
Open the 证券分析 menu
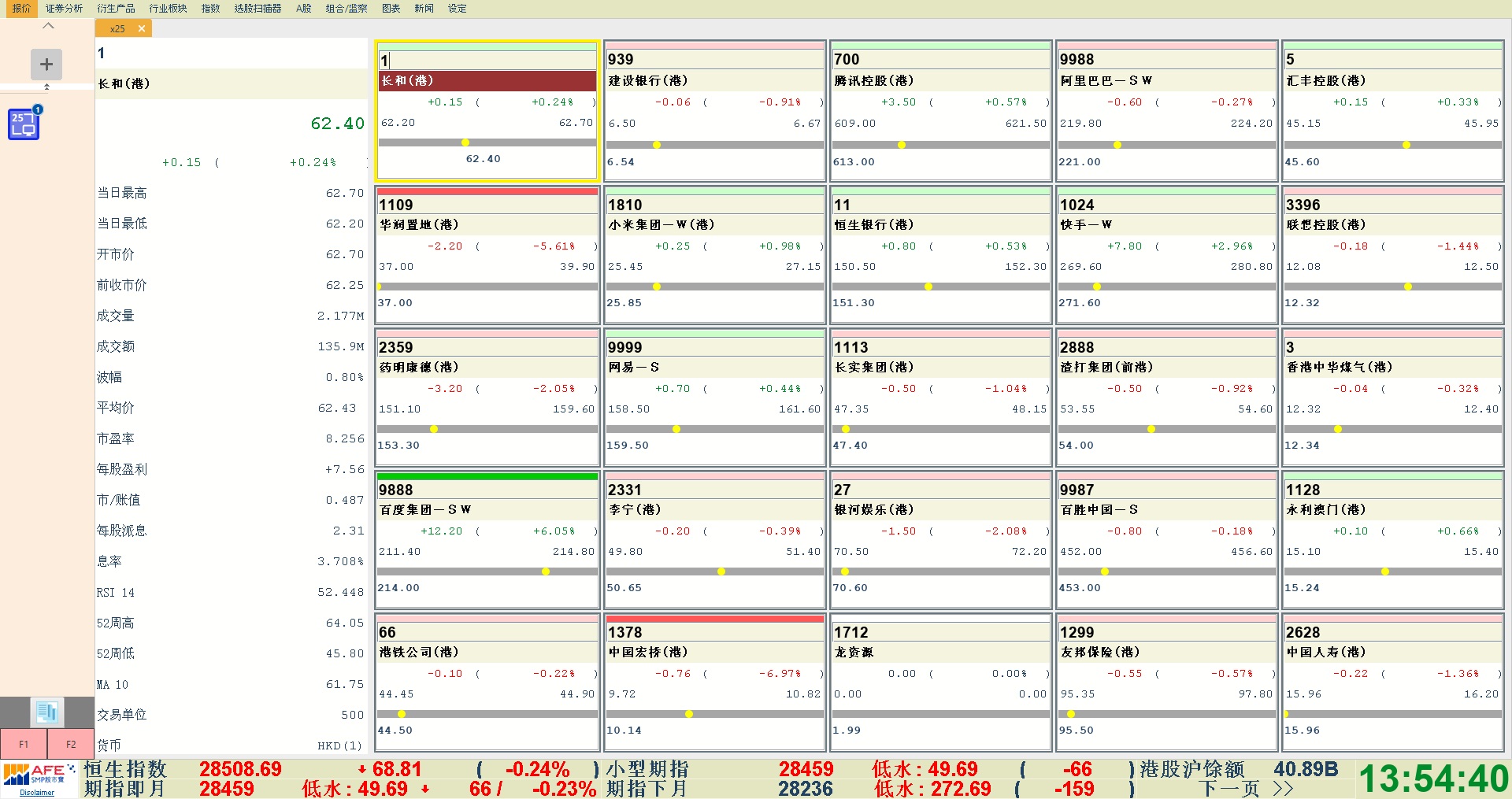64,9
